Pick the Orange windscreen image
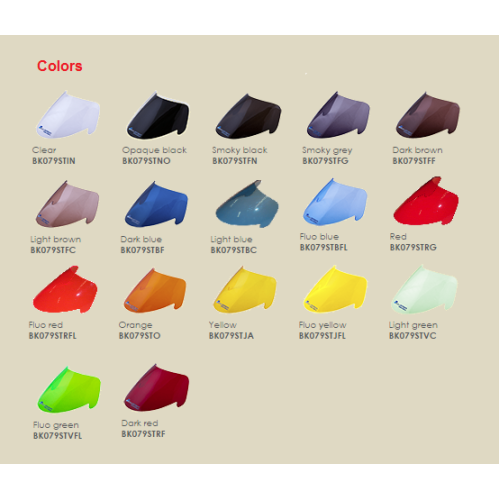The height and width of the screenshot is (500, 500). pyautogui.click(x=155, y=291)
